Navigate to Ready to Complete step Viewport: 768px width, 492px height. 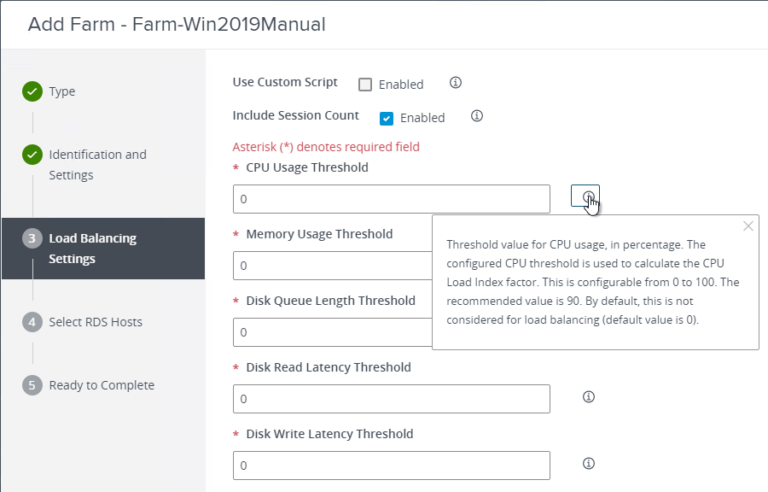pyautogui.click(x=101, y=385)
